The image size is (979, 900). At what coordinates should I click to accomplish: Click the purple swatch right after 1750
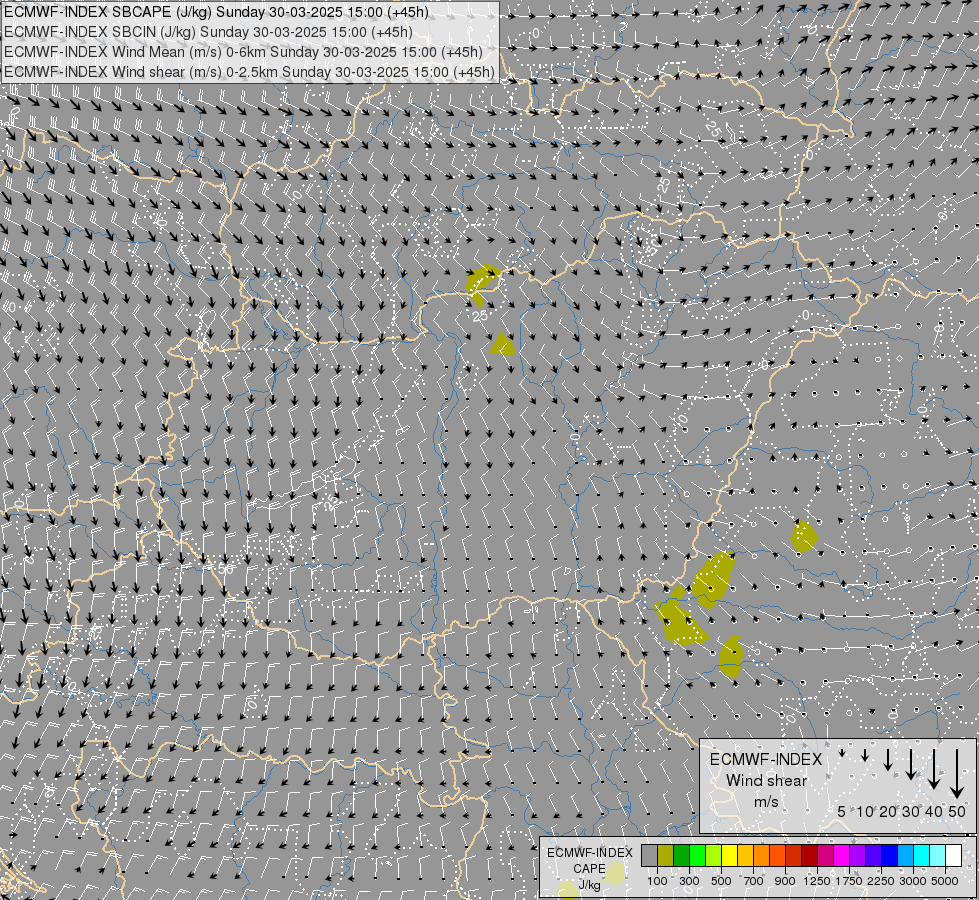(x=858, y=856)
